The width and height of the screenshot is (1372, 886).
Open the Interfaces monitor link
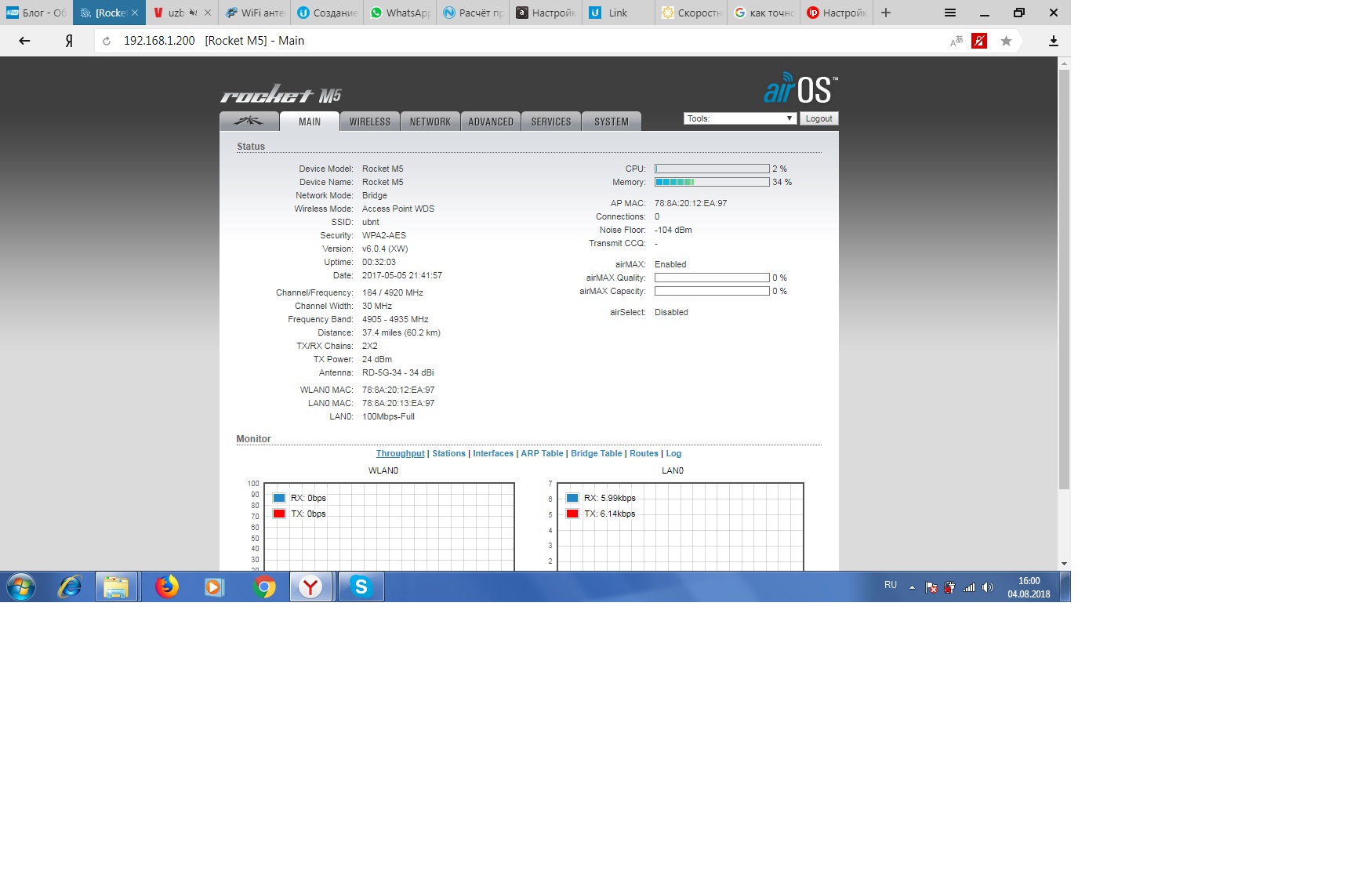coord(493,453)
